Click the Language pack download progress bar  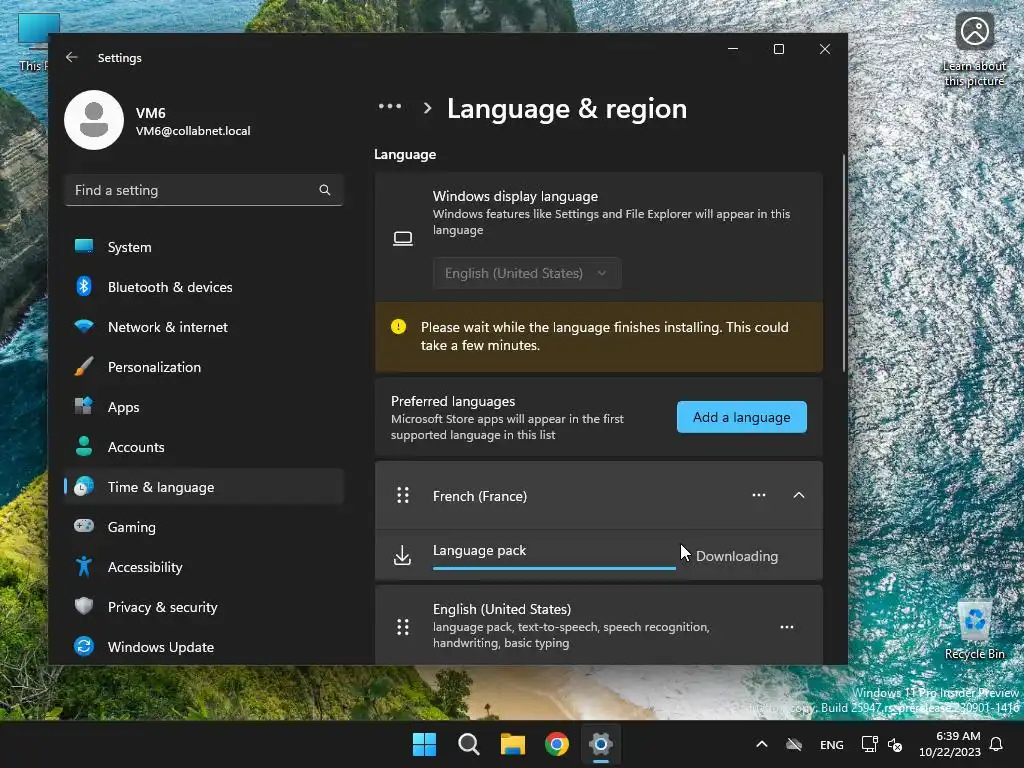click(554, 568)
